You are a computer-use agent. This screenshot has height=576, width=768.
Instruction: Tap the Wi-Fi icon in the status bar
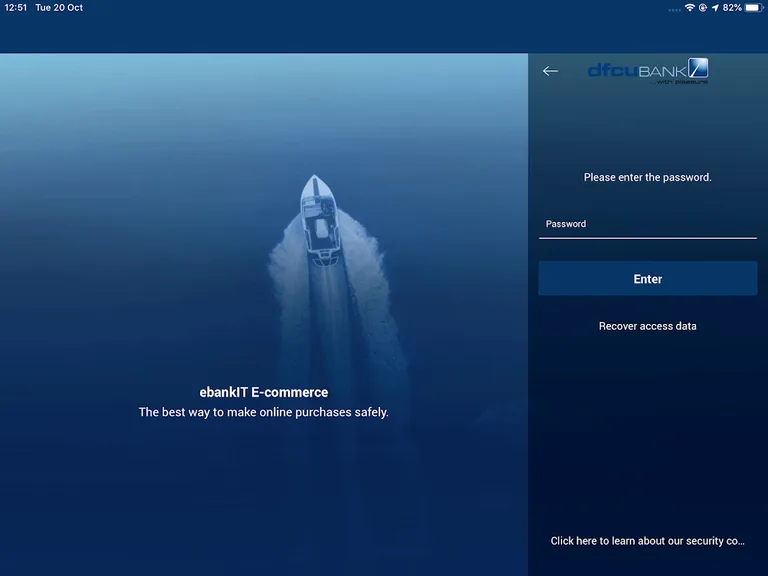pyautogui.click(x=689, y=8)
